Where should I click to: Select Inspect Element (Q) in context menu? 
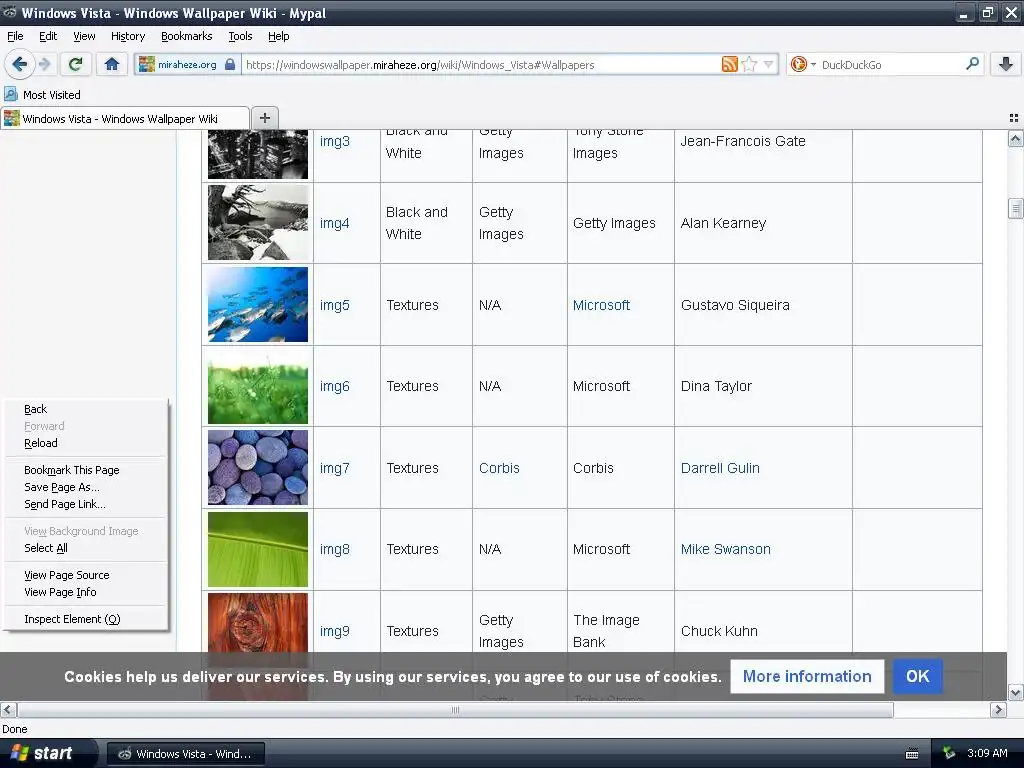(86, 619)
